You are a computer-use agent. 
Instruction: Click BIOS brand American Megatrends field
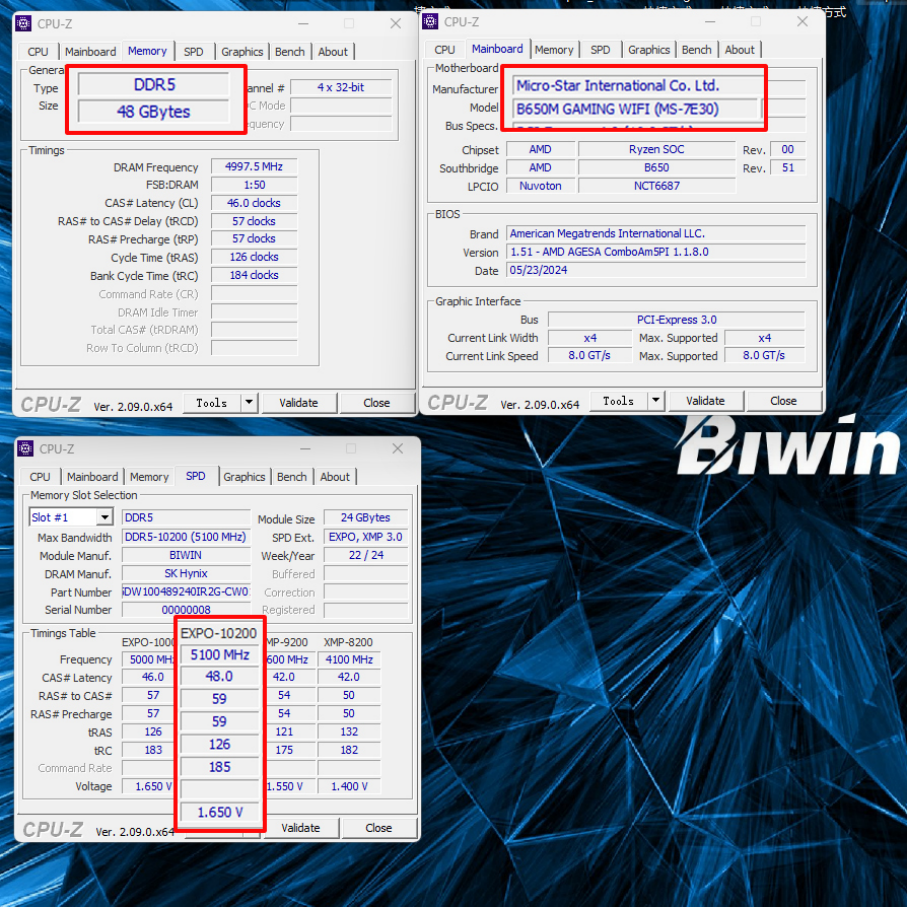(656, 233)
